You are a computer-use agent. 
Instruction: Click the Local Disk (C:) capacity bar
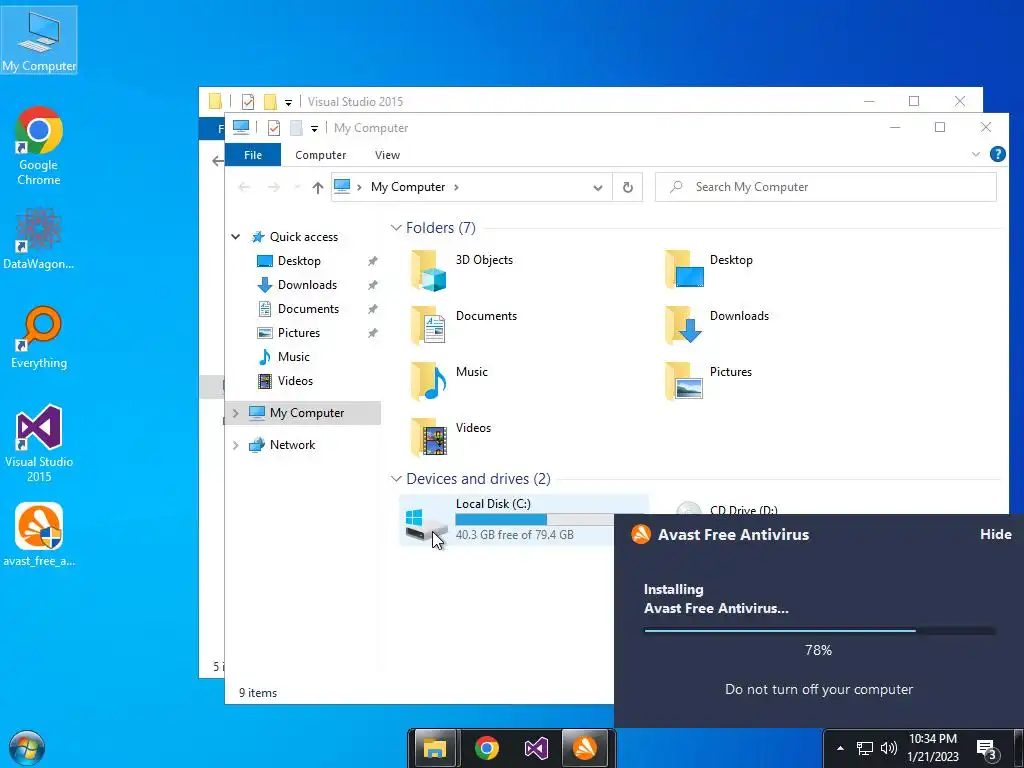point(534,519)
